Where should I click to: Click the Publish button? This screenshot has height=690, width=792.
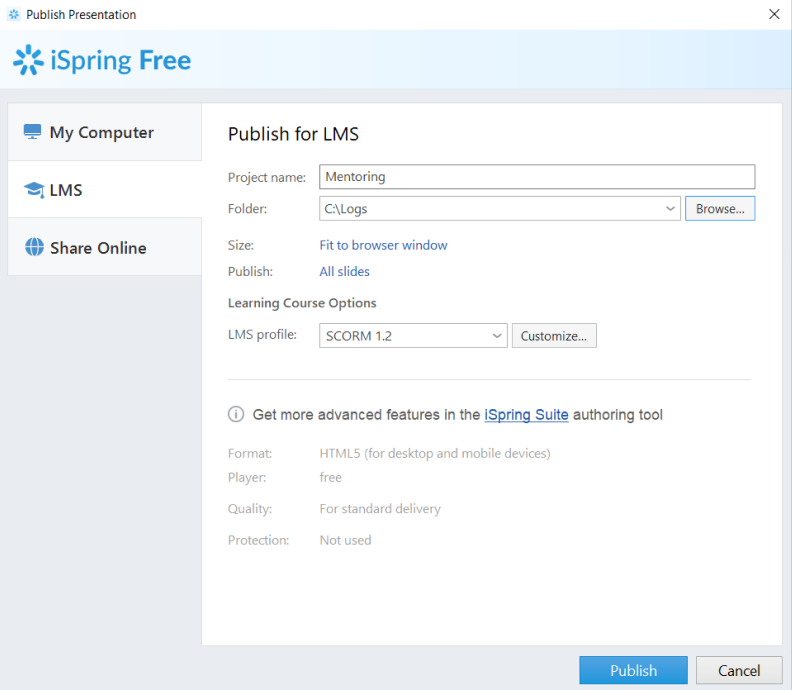(633, 670)
